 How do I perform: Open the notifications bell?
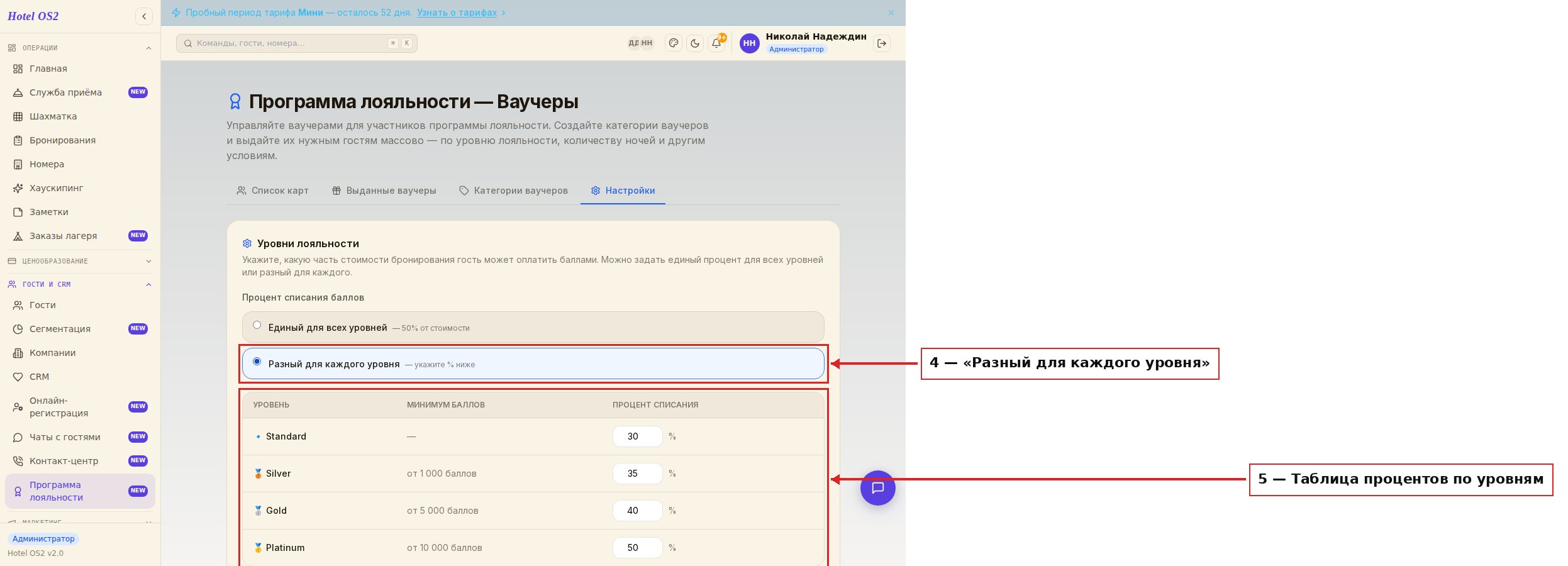716,43
